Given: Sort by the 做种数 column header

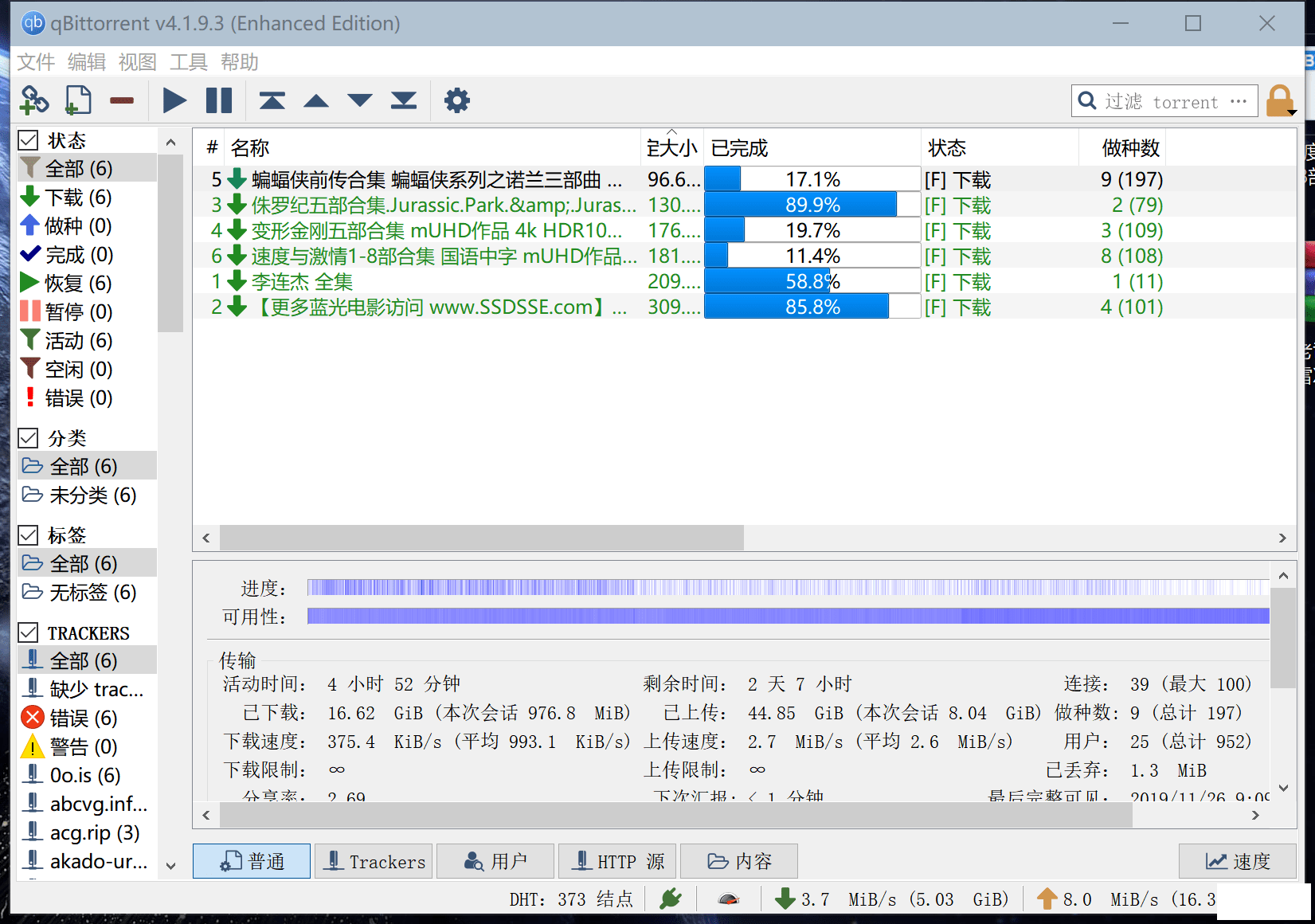Looking at the screenshot, I should (x=1122, y=148).
